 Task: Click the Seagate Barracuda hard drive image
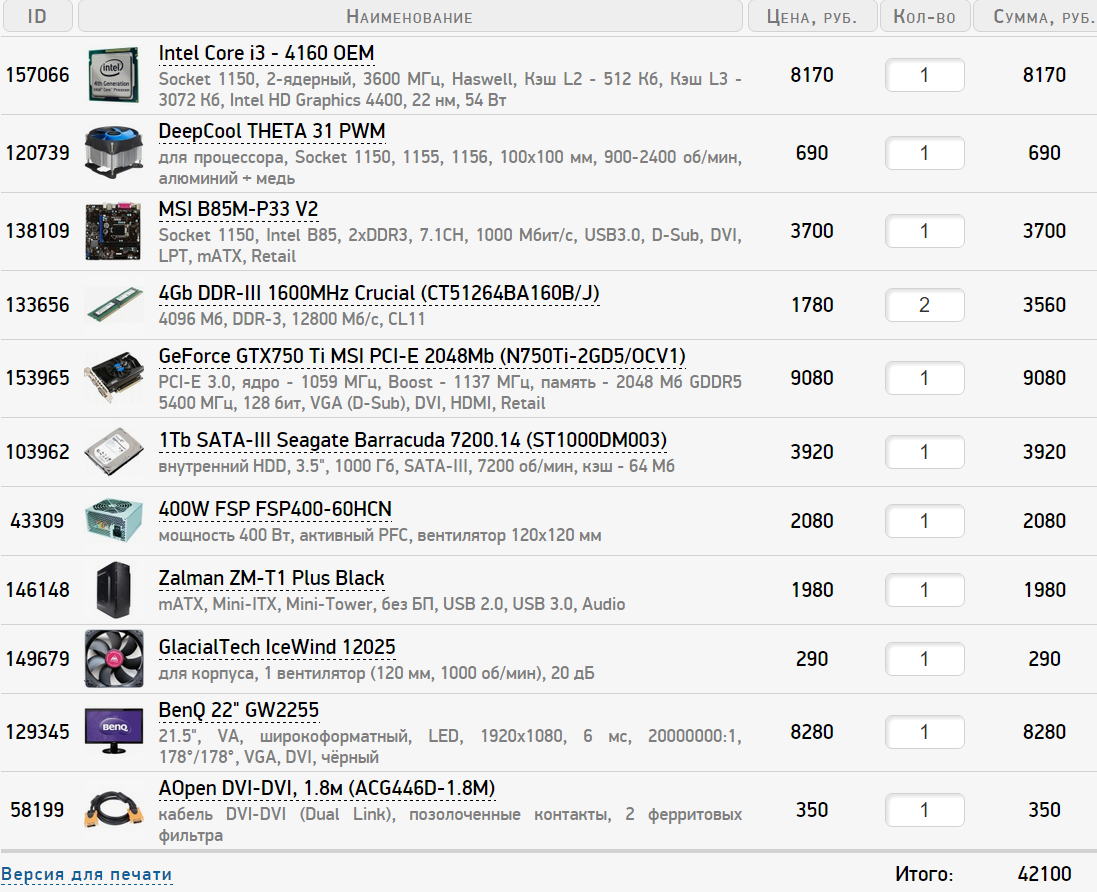[113, 452]
